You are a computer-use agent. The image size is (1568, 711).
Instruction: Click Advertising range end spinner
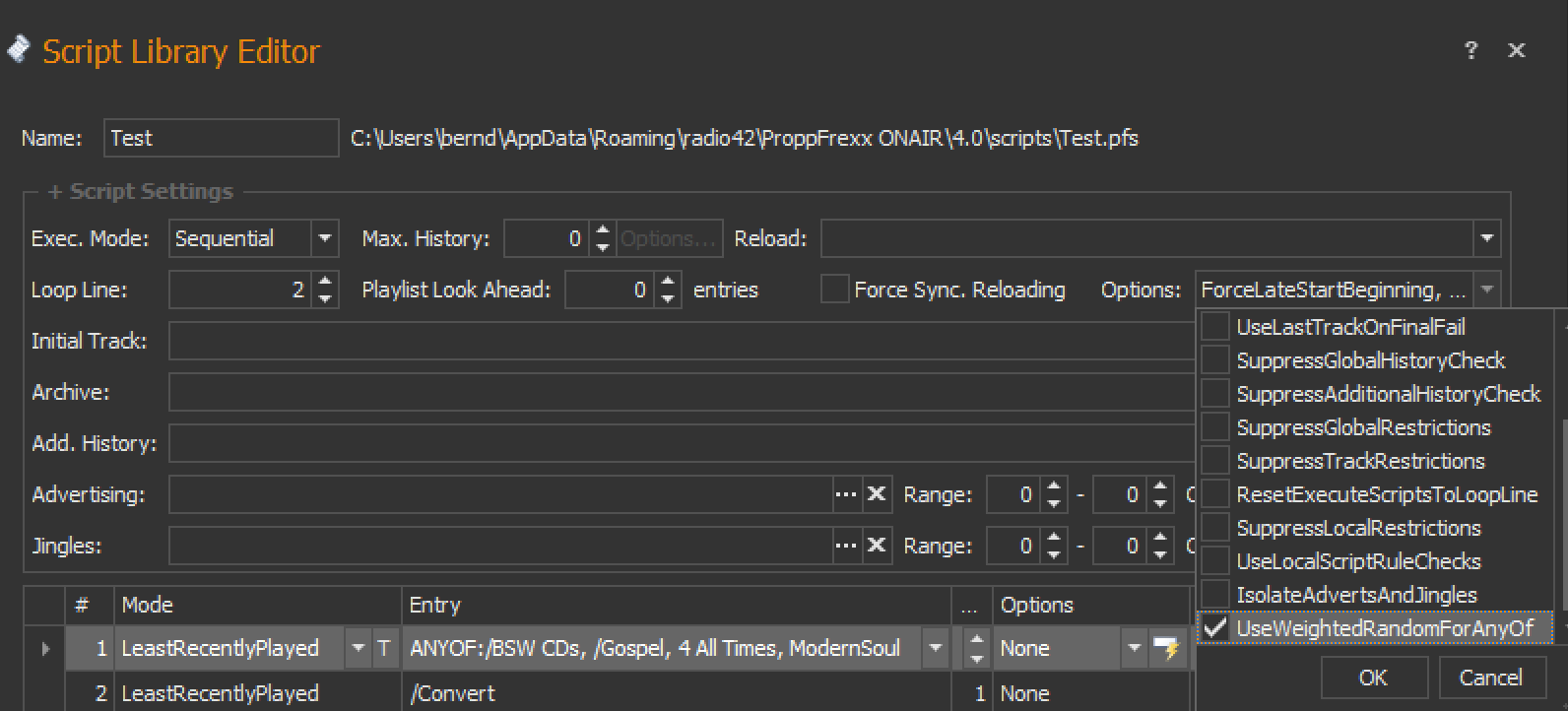[x=1160, y=494]
